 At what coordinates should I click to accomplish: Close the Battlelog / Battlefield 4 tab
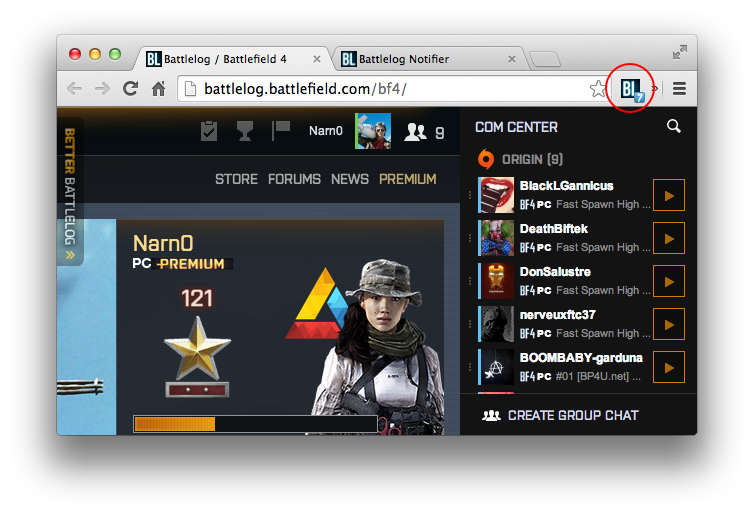tap(317, 59)
